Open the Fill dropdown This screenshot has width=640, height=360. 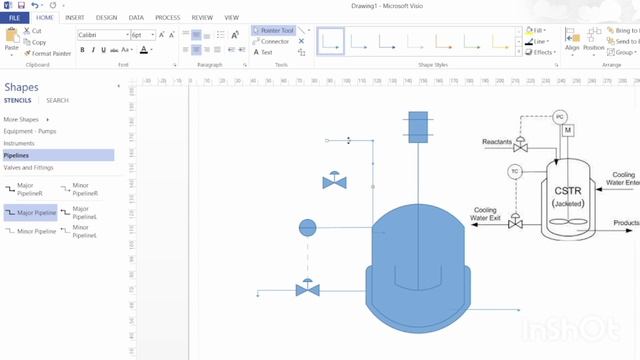click(536, 31)
